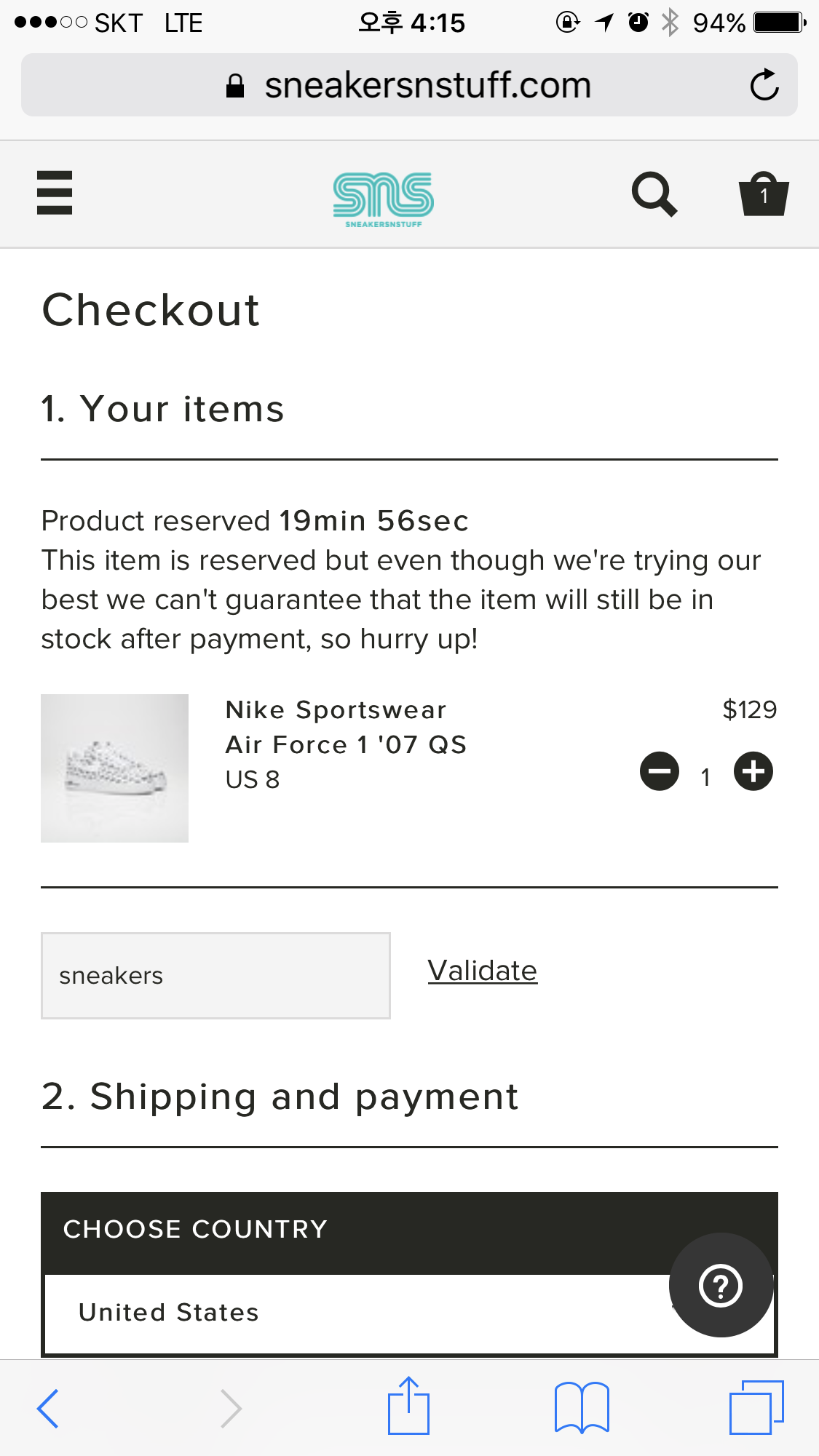The width and height of the screenshot is (819, 1456).
Task: Decrease item quantity with minus button
Action: coord(660,771)
